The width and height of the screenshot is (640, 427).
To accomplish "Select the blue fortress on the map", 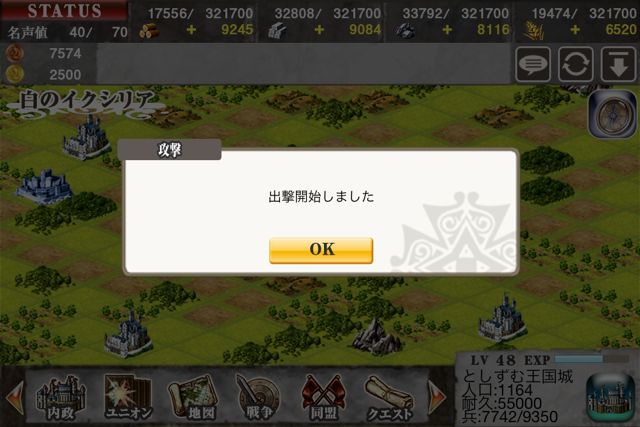I will coord(44,186).
